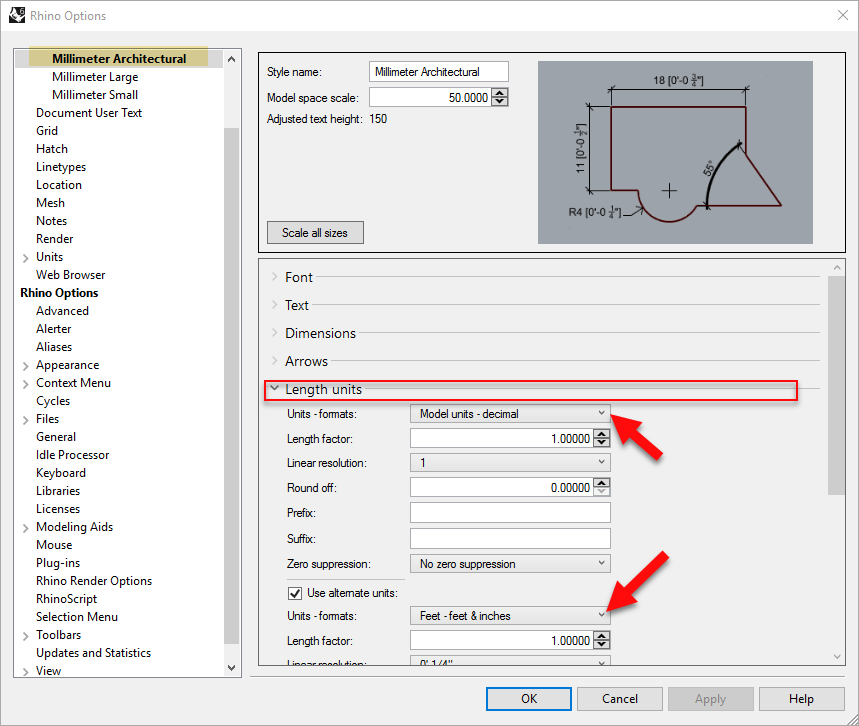Click the tree list scroll down arrow
859x726 pixels.
click(x=231, y=668)
